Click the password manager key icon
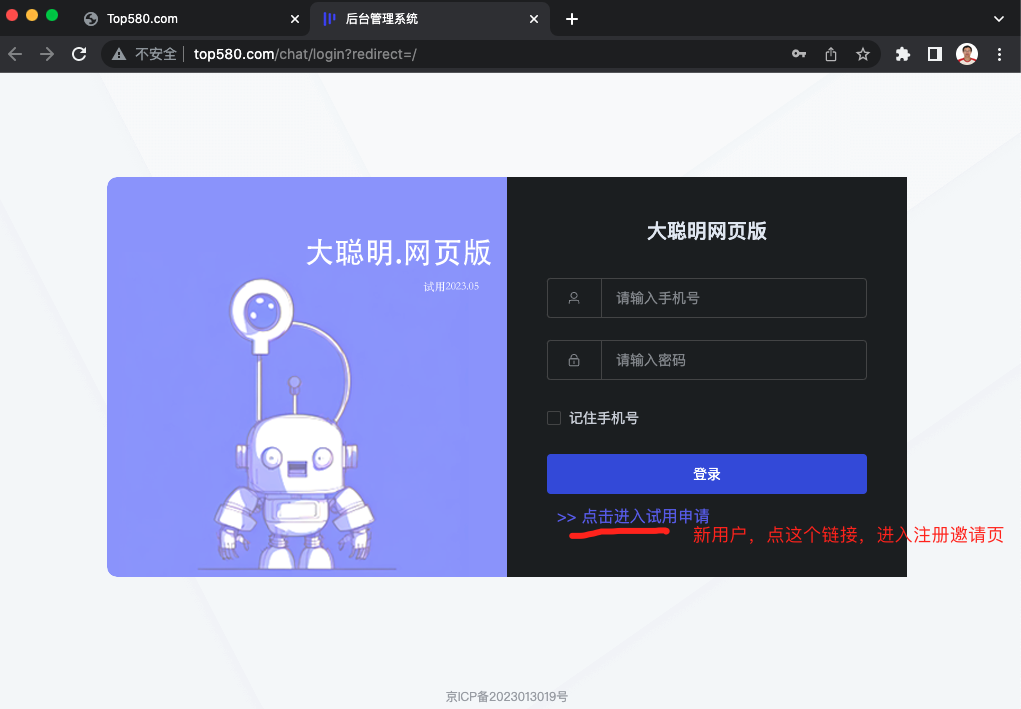This screenshot has width=1021, height=709. click(798, 54)
